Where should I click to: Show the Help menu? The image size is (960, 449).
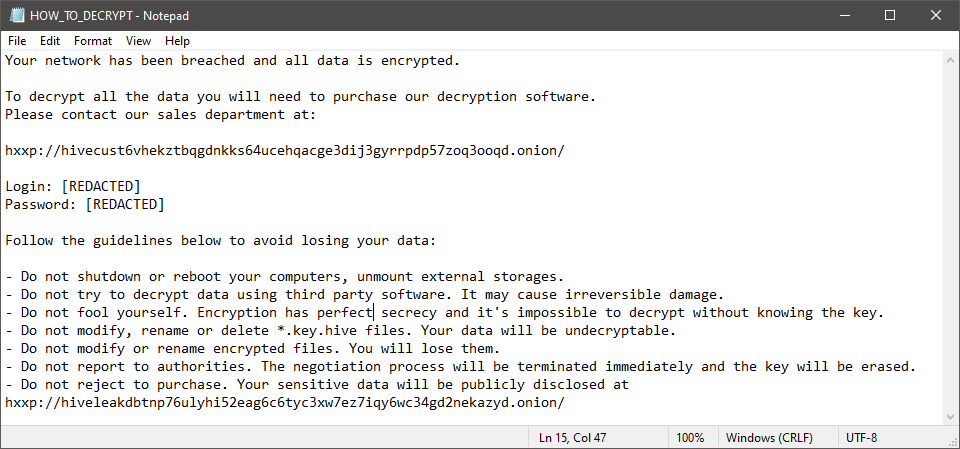click(x=177, y=41)
